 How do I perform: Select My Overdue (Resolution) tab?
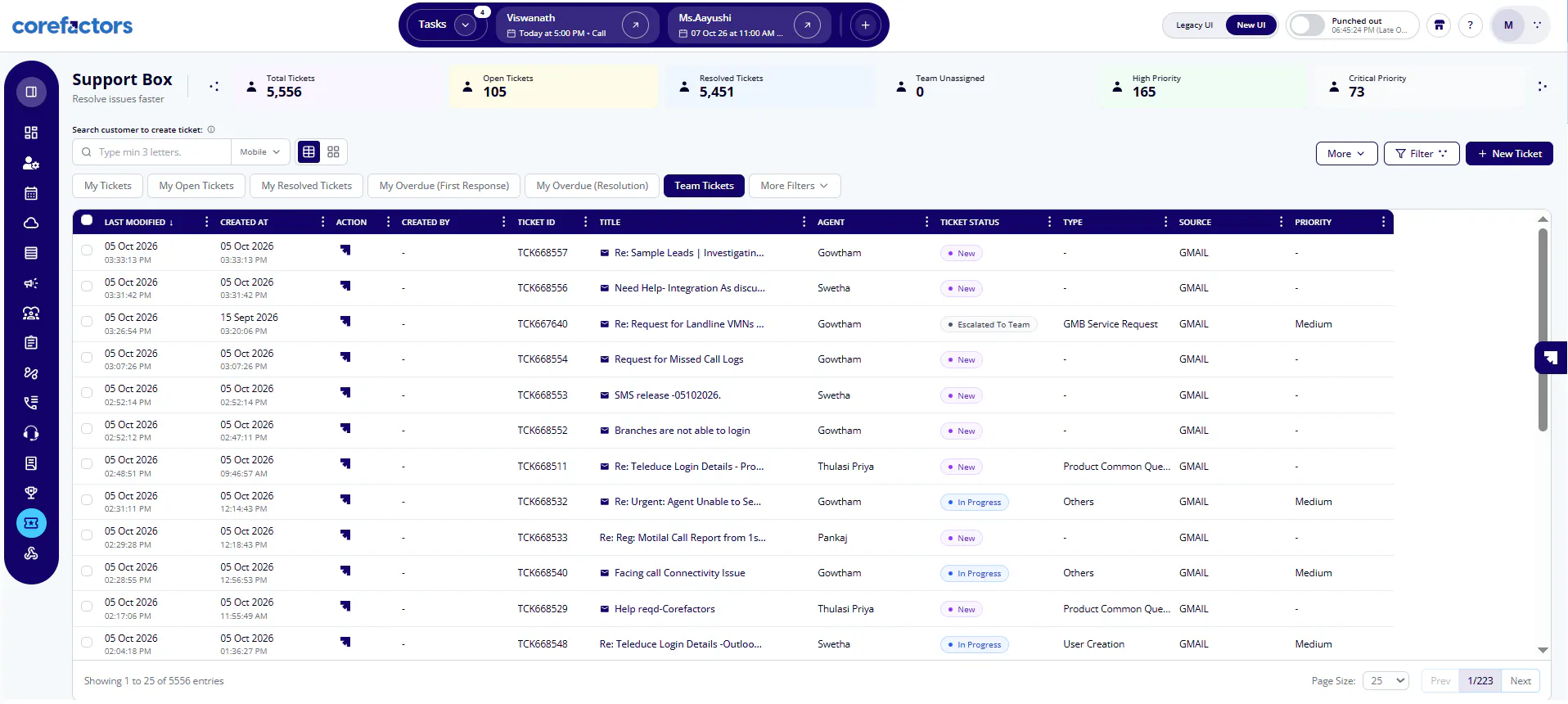(593, 186)
